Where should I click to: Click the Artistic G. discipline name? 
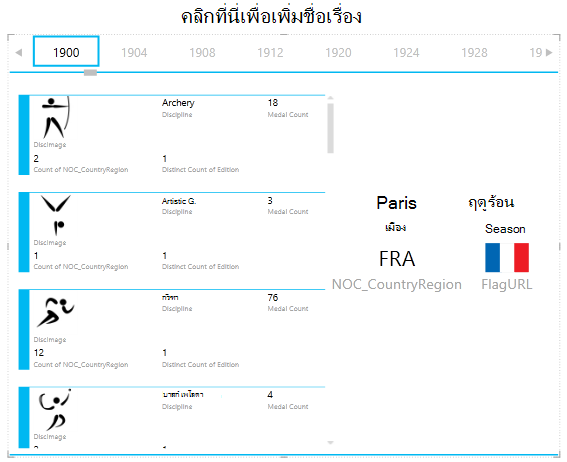(179, 201)
